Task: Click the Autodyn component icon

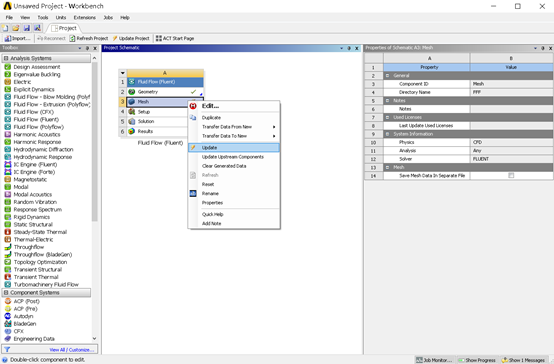Action: (x=7, y=316)
